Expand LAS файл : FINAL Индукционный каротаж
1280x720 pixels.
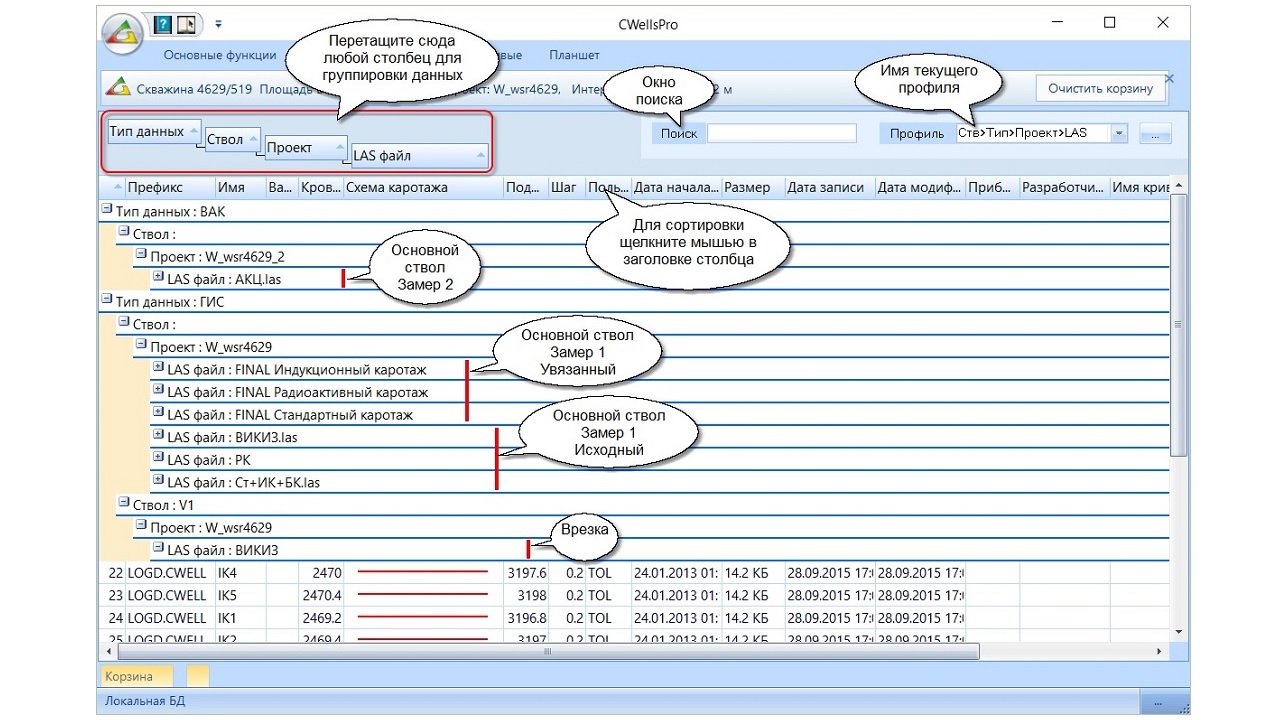(158, 369)
